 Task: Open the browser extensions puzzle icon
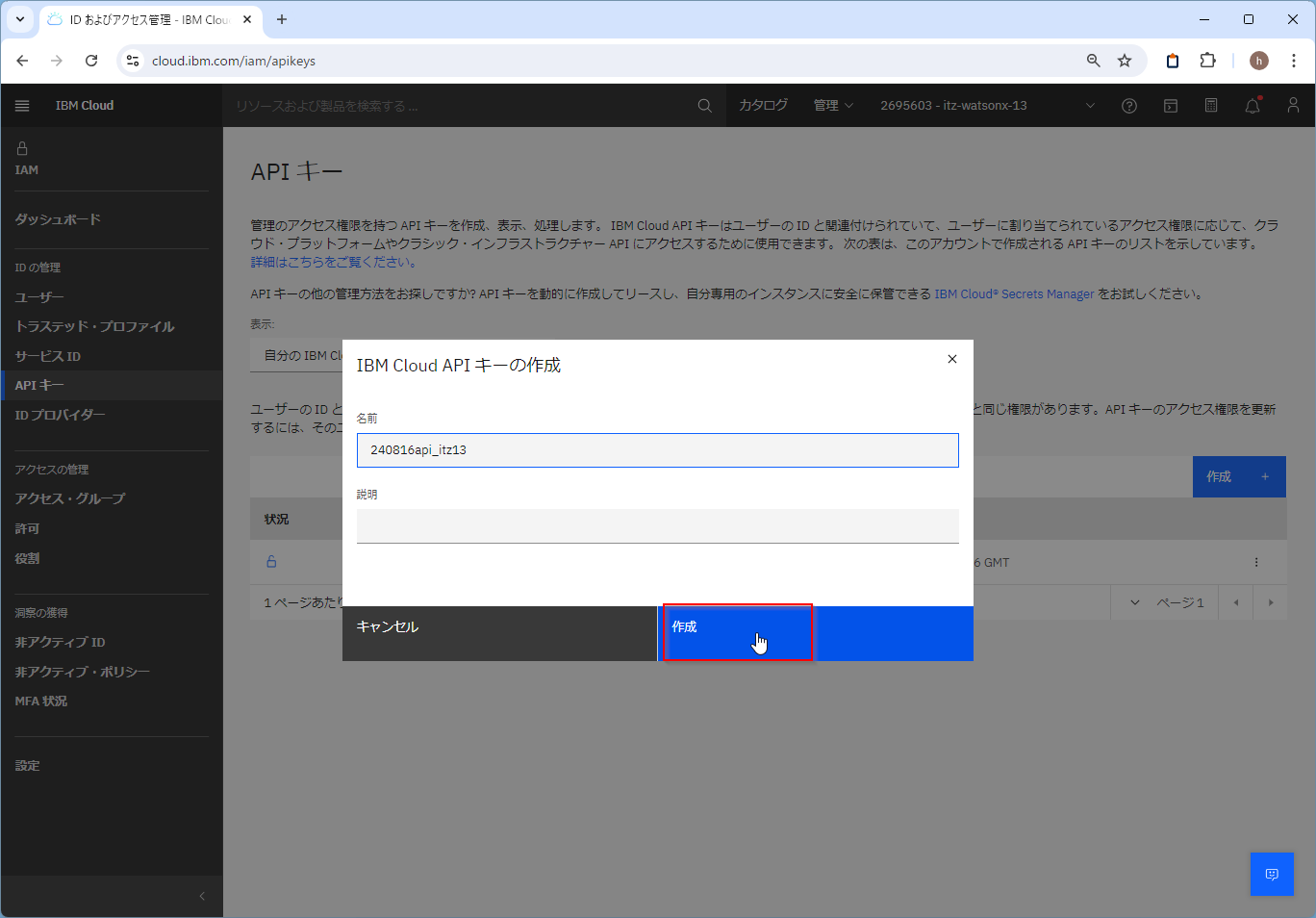(x=1207, y=61)
